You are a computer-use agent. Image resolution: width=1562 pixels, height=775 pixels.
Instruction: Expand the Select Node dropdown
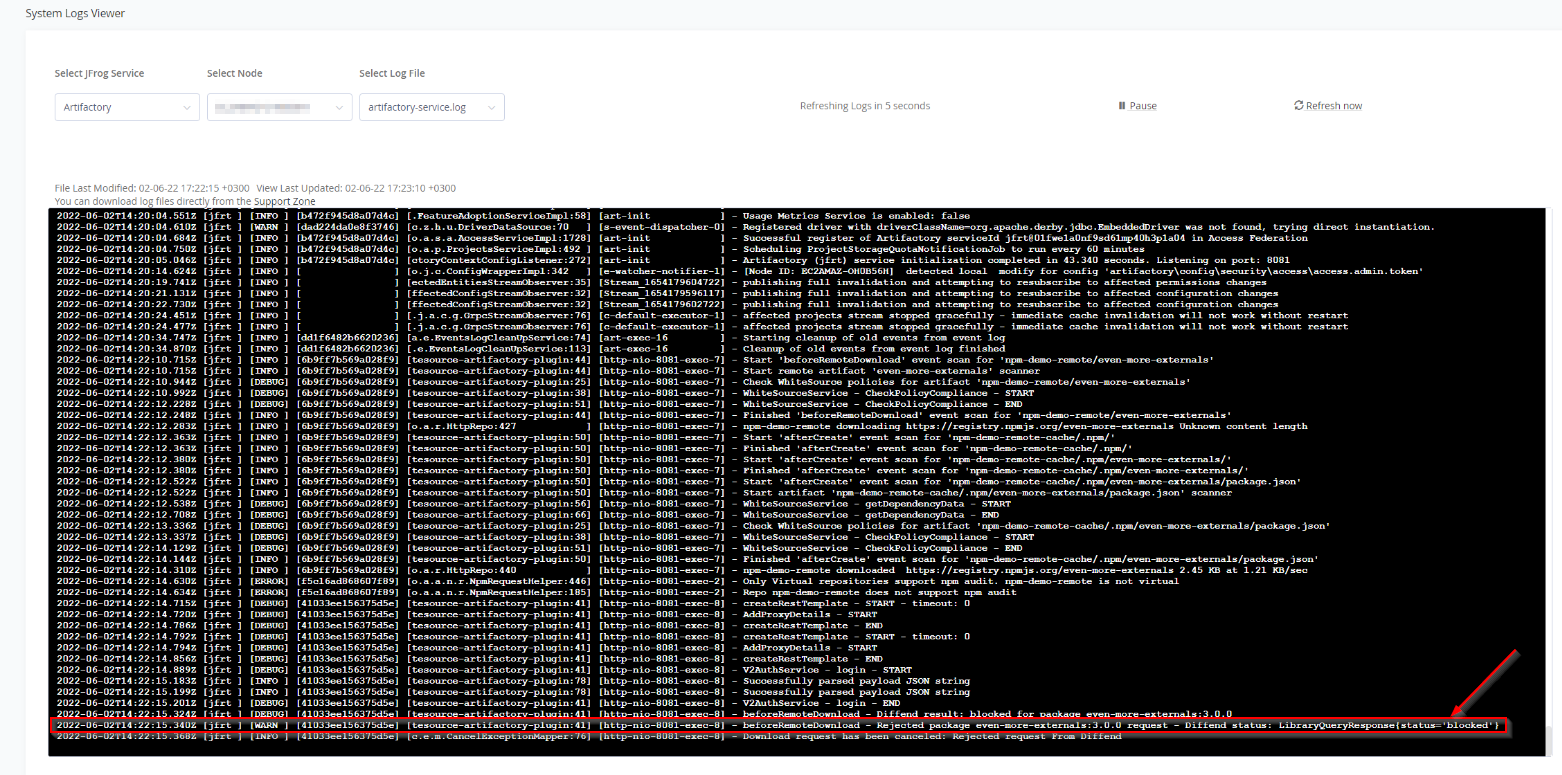coord(279,107)
